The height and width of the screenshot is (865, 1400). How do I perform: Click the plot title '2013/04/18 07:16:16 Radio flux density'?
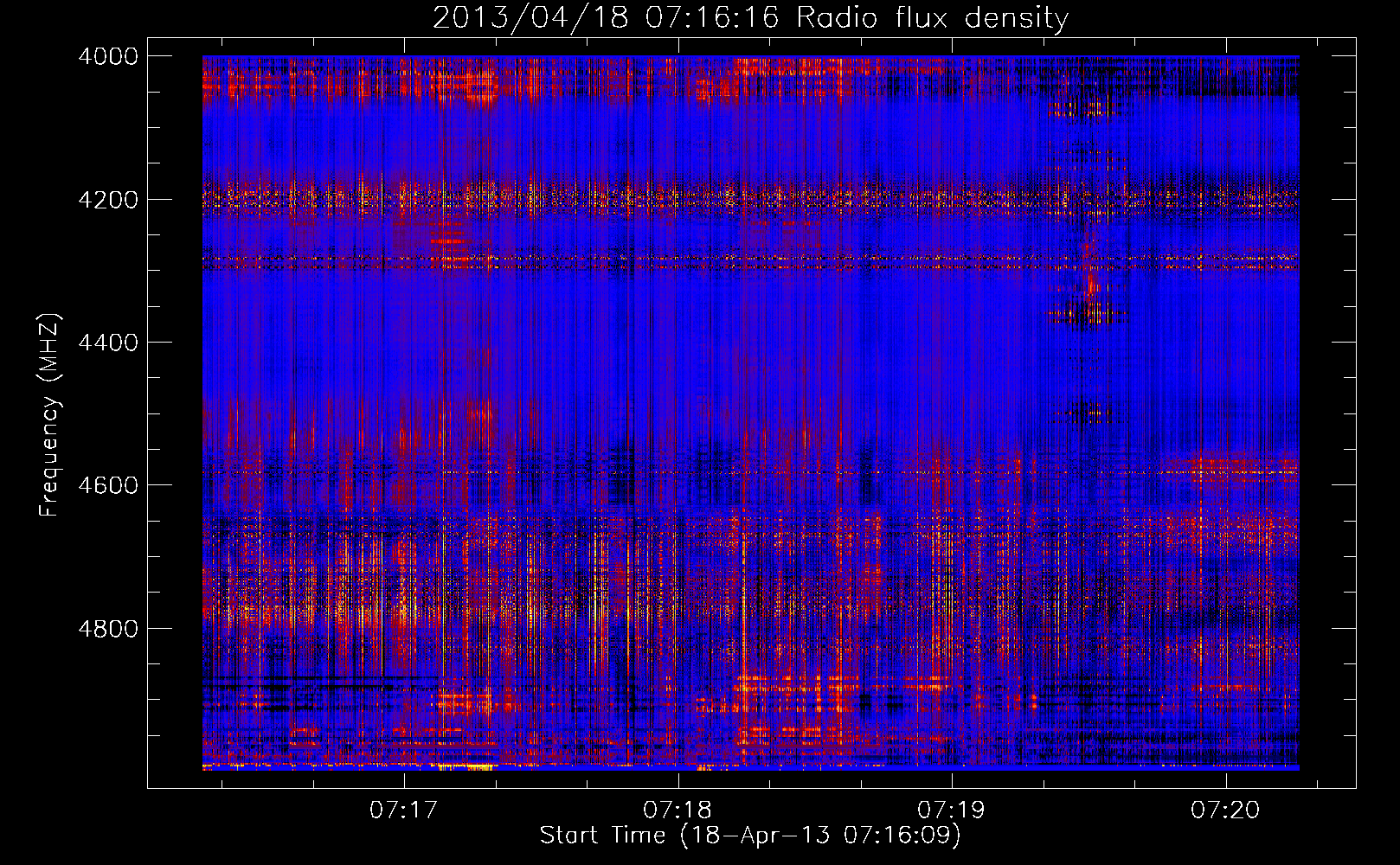(x=750, y=18)
